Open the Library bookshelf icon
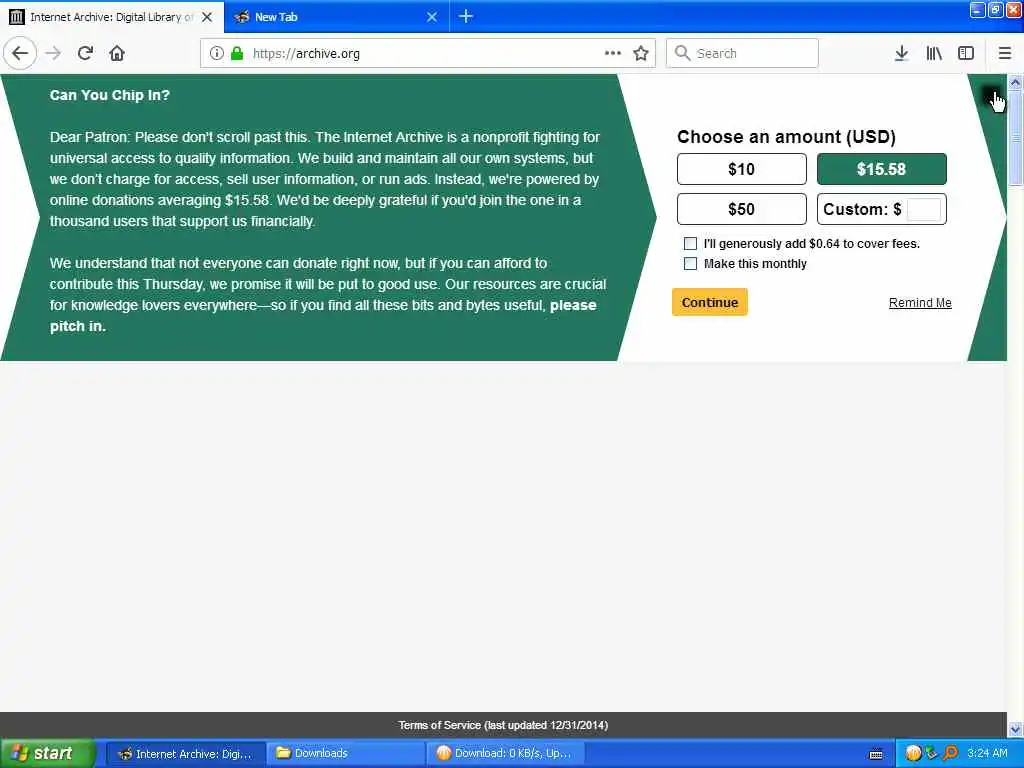The width and height of the screenshot is (1024, 768). click(934, 54)
